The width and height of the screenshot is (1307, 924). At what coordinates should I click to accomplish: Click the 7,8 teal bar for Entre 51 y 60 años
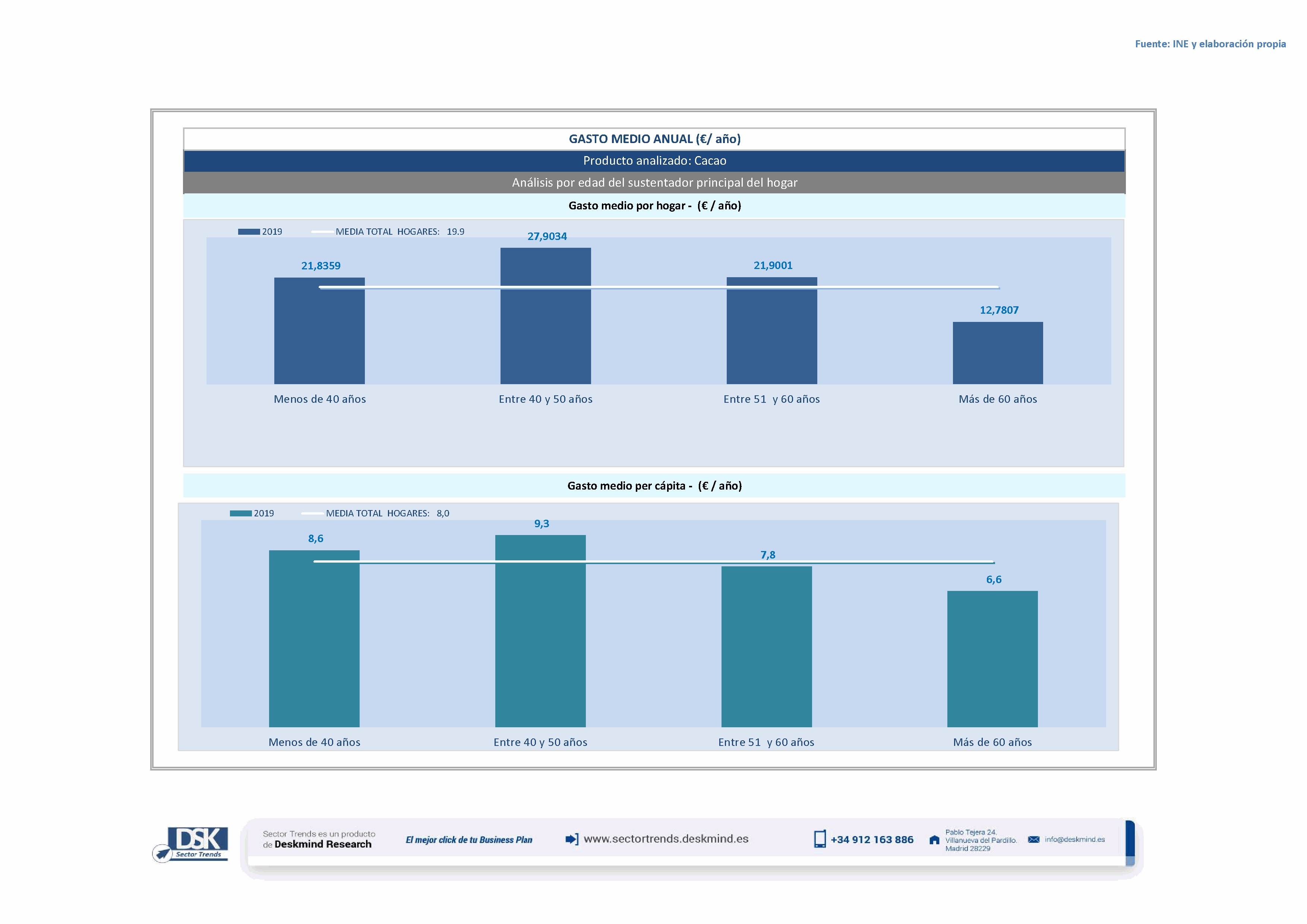[x=766, y=646]
